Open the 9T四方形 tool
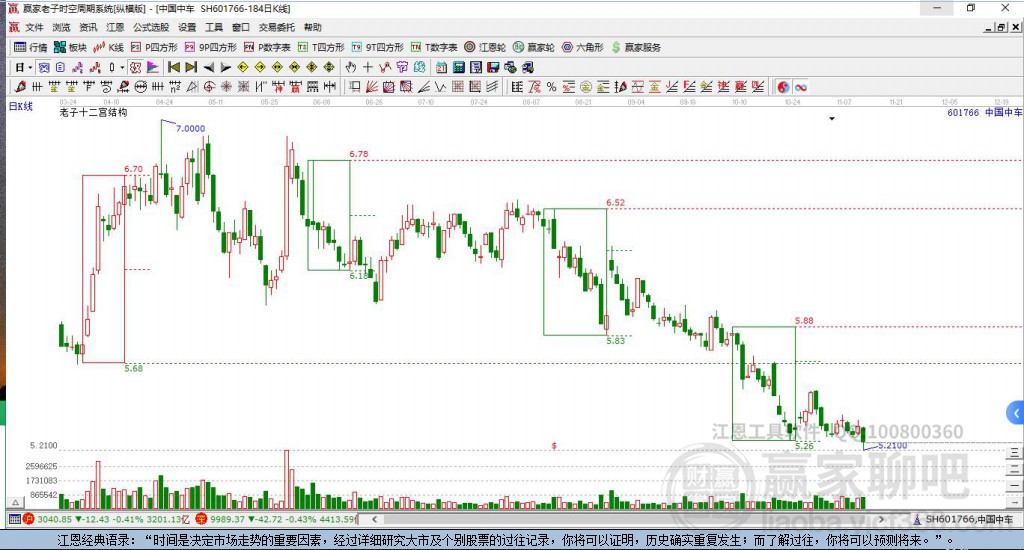 click(x=377, y=47)
